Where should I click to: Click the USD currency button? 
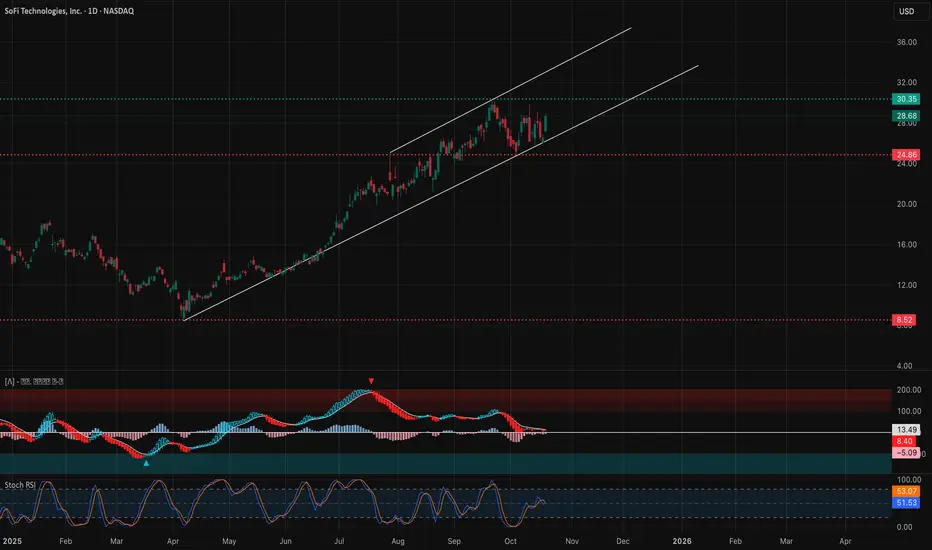(906, 11)
